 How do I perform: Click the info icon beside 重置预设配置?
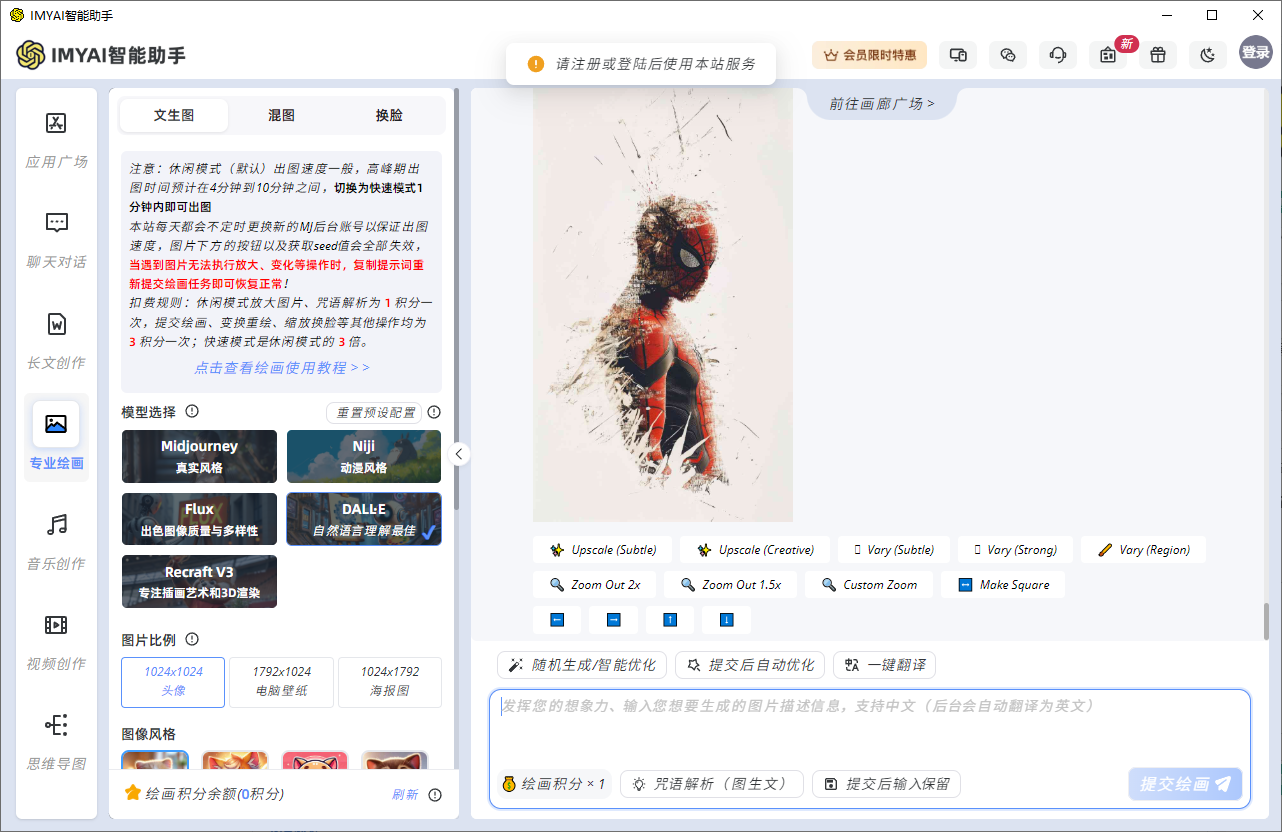pyautogui.click(x=434, y=412)
